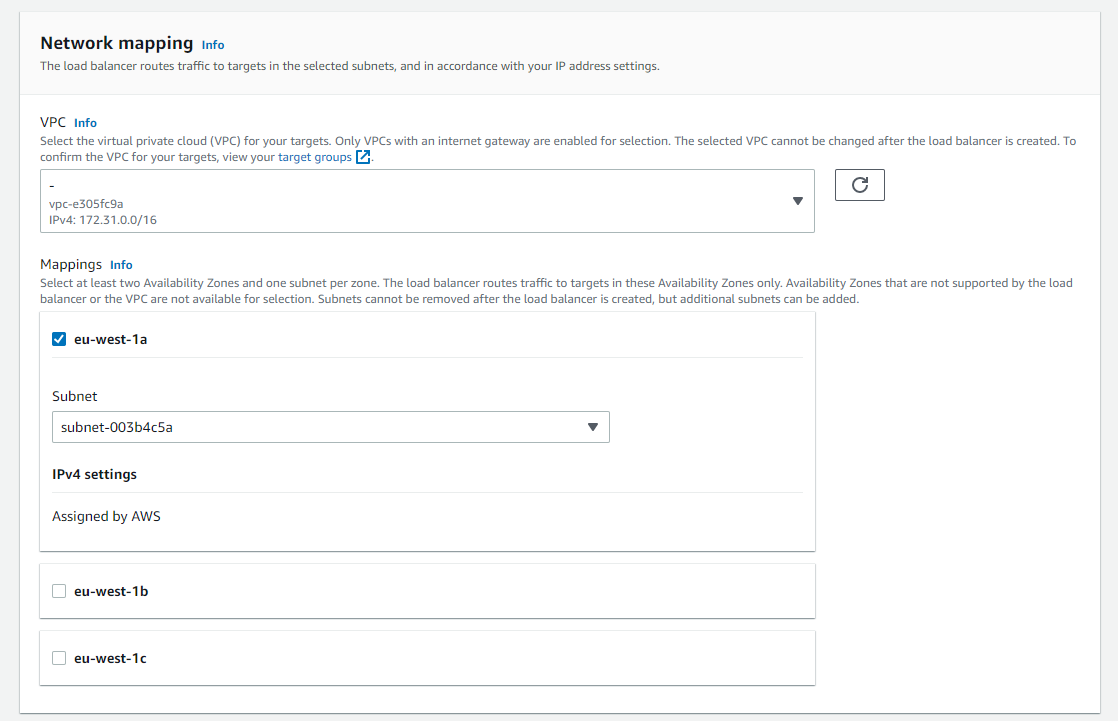Click the refresh VPC list button
The height and width of the screenshot is (721, 1118).
859,185
